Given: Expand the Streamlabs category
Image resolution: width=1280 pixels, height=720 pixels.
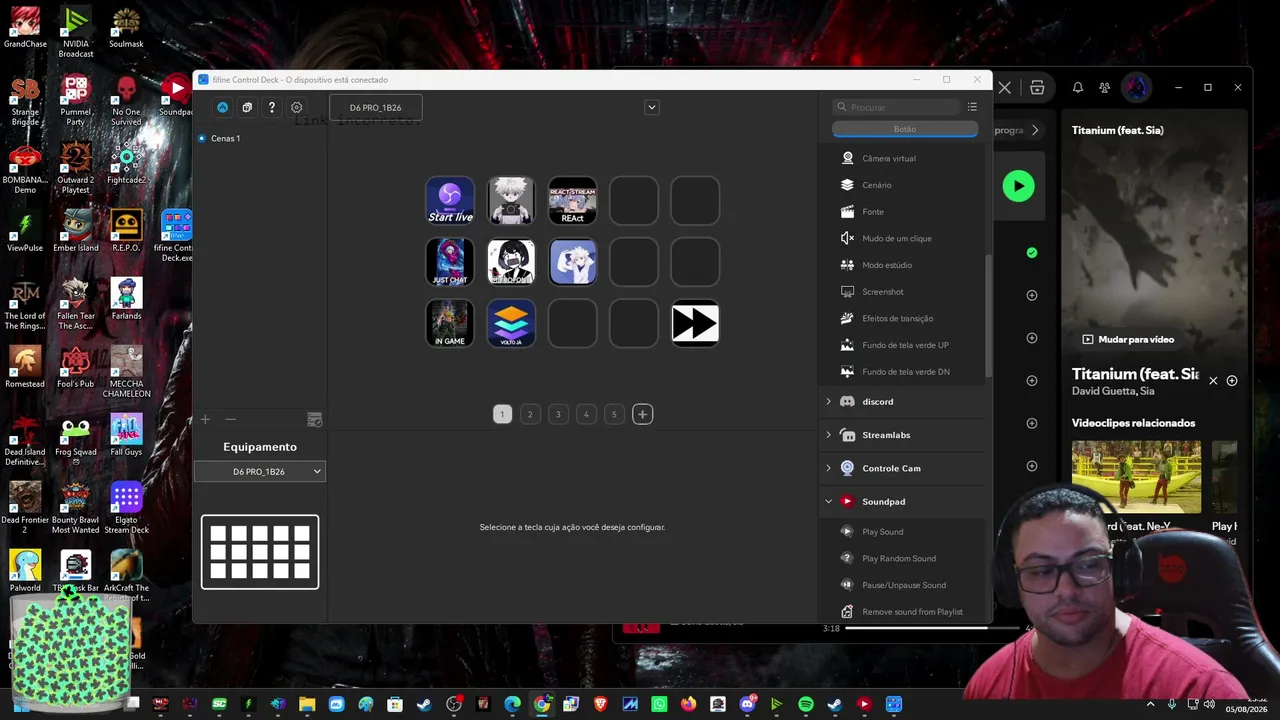Looking at the screenshot, I should (x=828, y=435).
